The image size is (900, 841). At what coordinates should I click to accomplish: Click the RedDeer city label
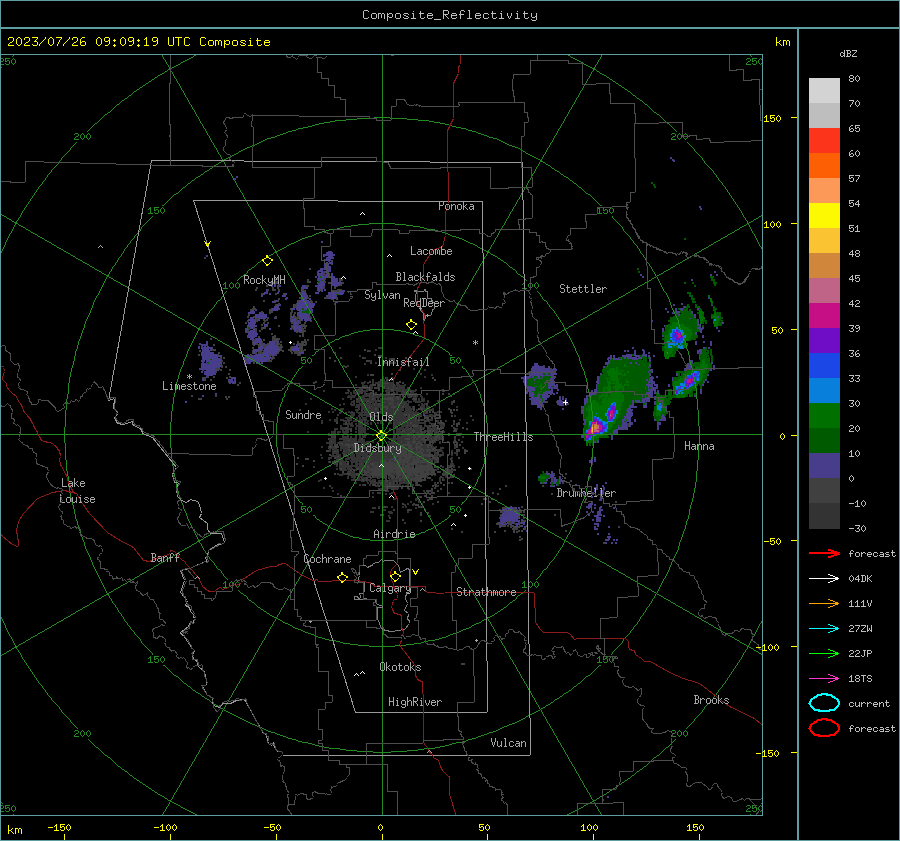pos(424,303)
